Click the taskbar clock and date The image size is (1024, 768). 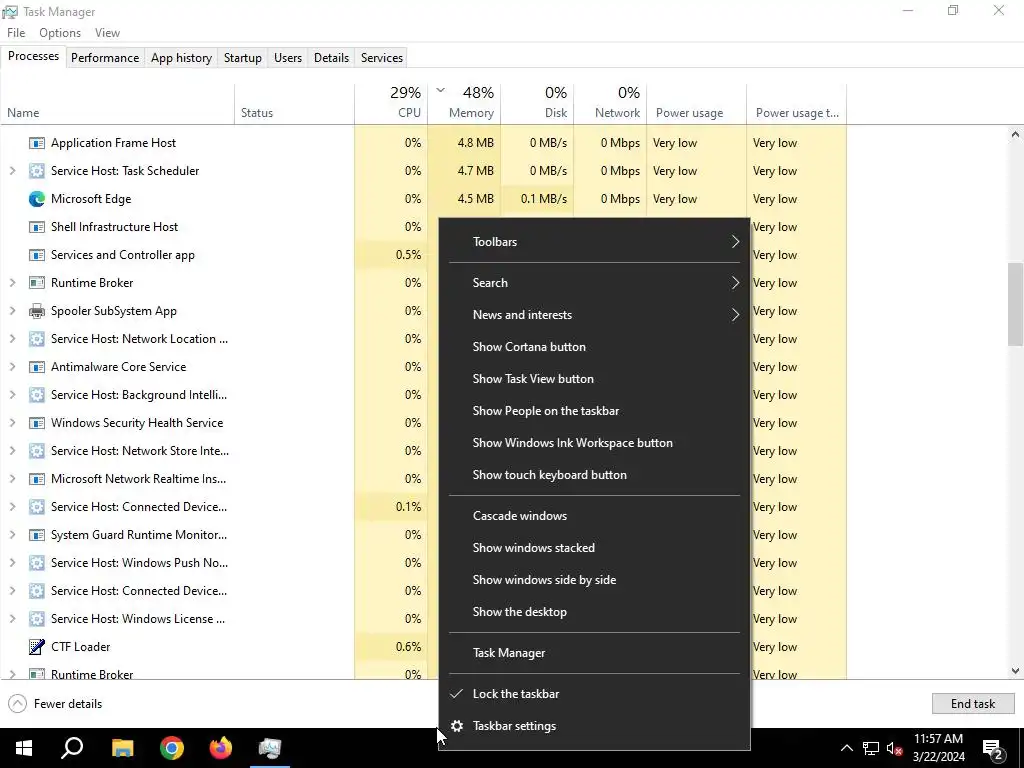(x=938, y=748)
